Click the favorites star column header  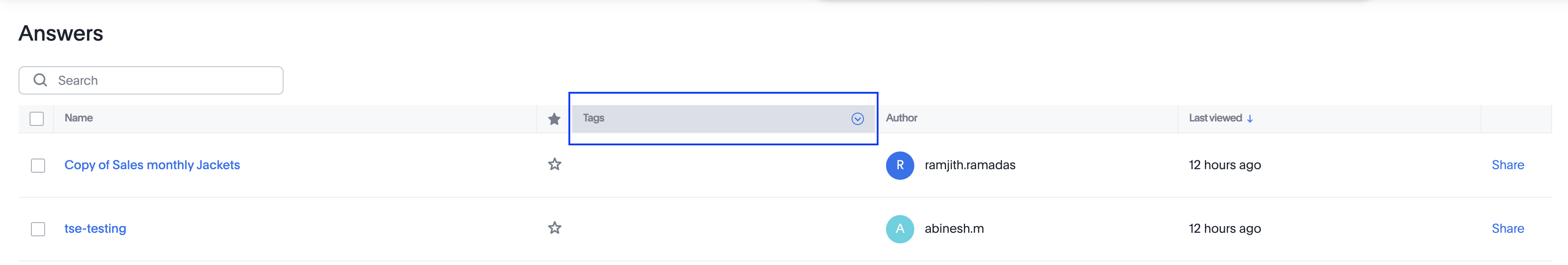tap(554, 119)
